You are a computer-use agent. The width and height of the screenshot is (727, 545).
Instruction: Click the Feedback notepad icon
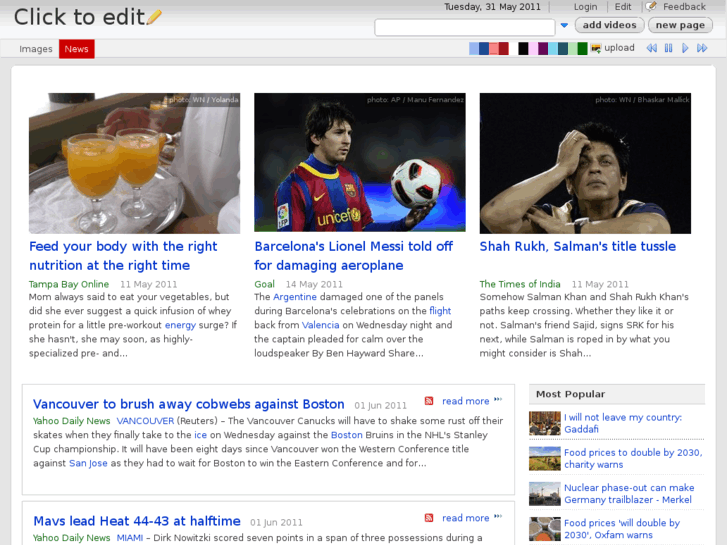coord(651,6)
